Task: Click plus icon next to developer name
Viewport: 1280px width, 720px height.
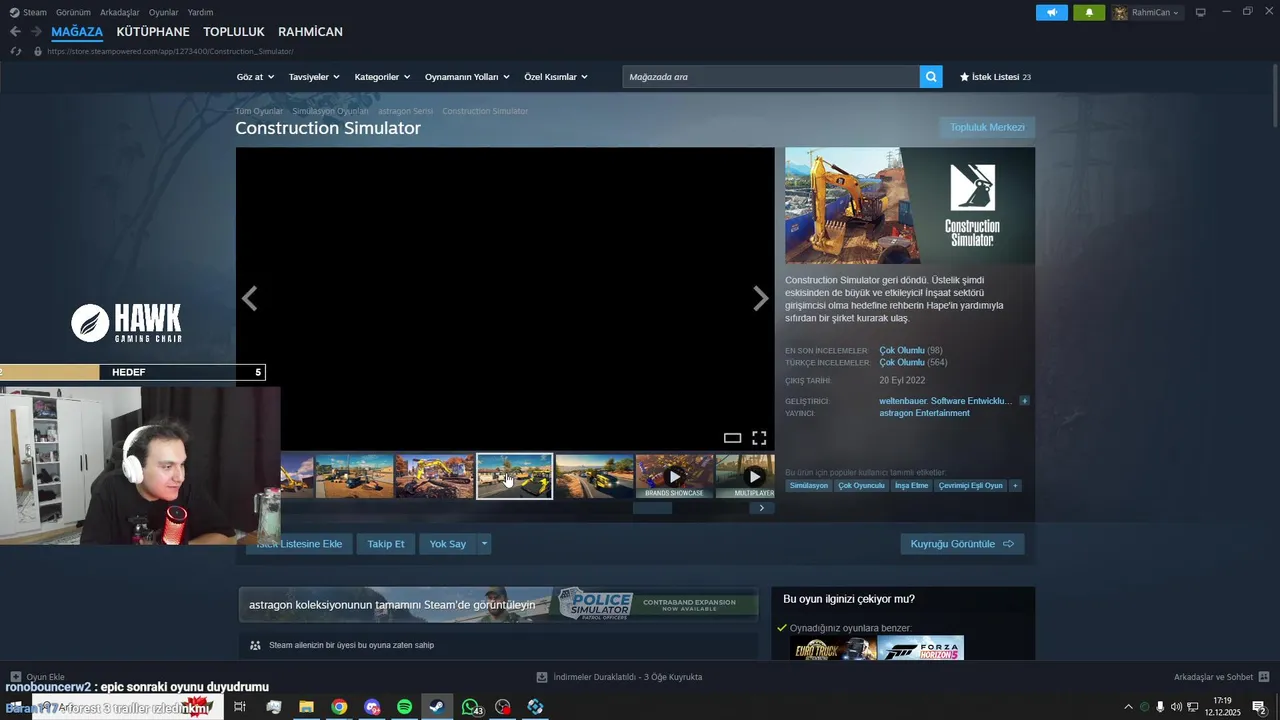Action: [x=1024, y=401]
